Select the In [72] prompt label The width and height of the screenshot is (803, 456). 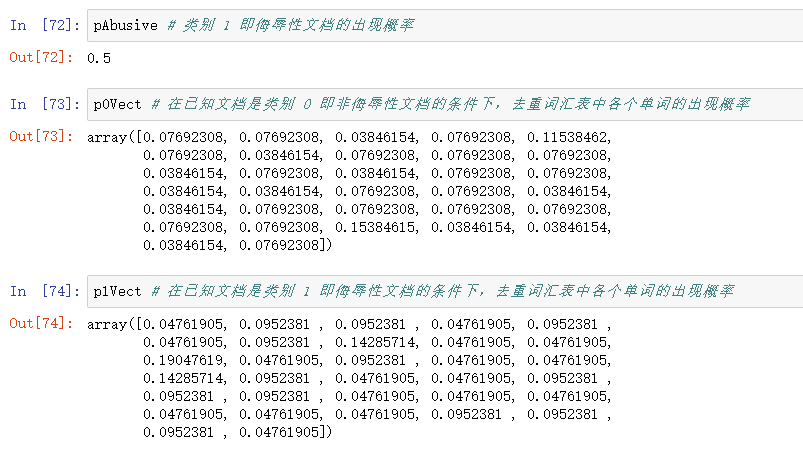tap(45, 25)
